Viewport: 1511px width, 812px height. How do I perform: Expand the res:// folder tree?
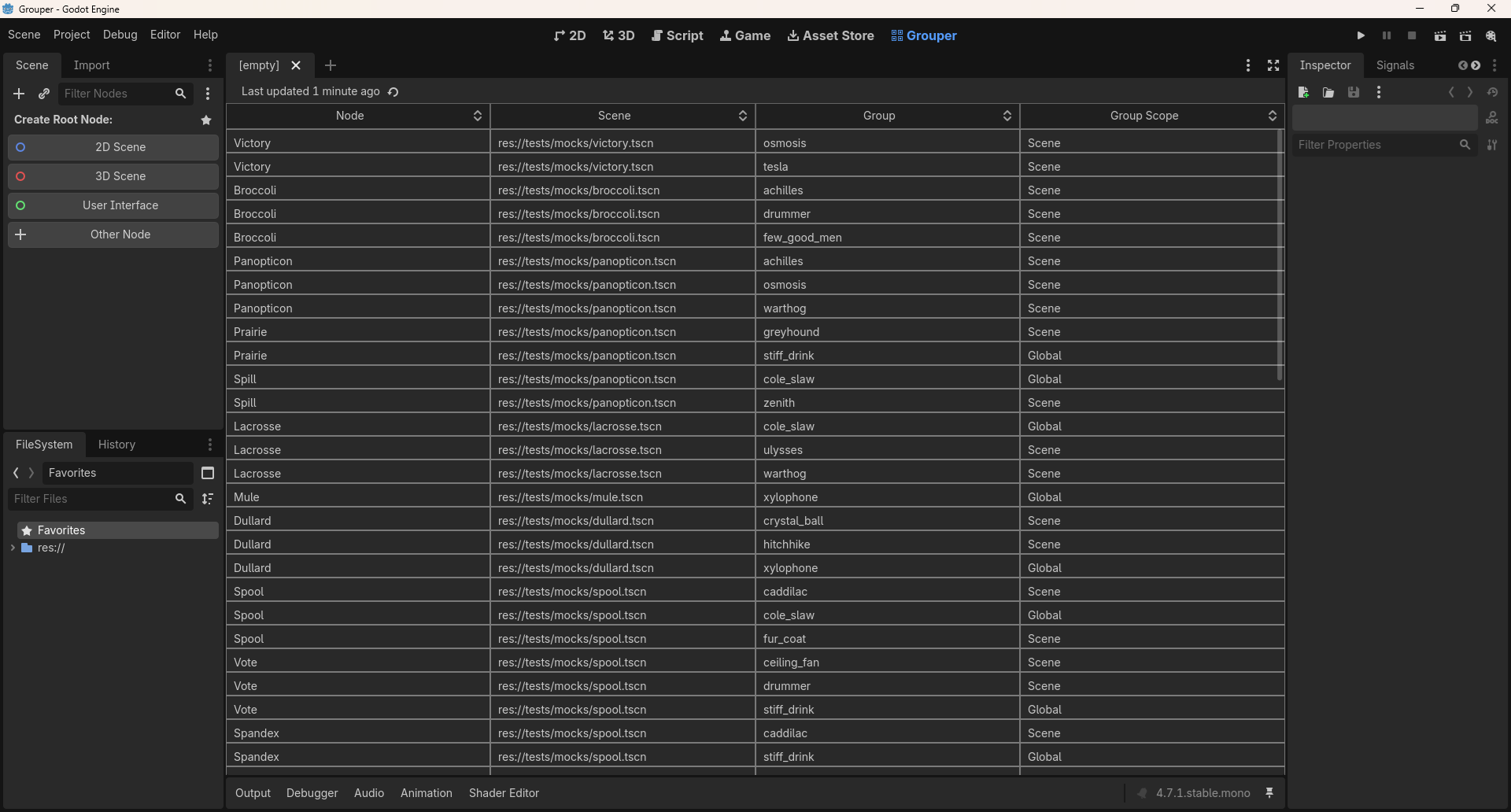pyautogui.click(x=13, y=548)
